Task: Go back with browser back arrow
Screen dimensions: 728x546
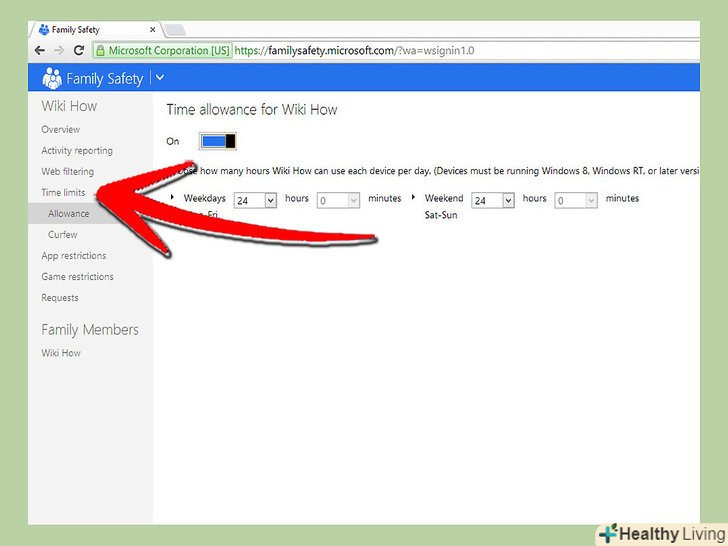Action: (40, 50)
